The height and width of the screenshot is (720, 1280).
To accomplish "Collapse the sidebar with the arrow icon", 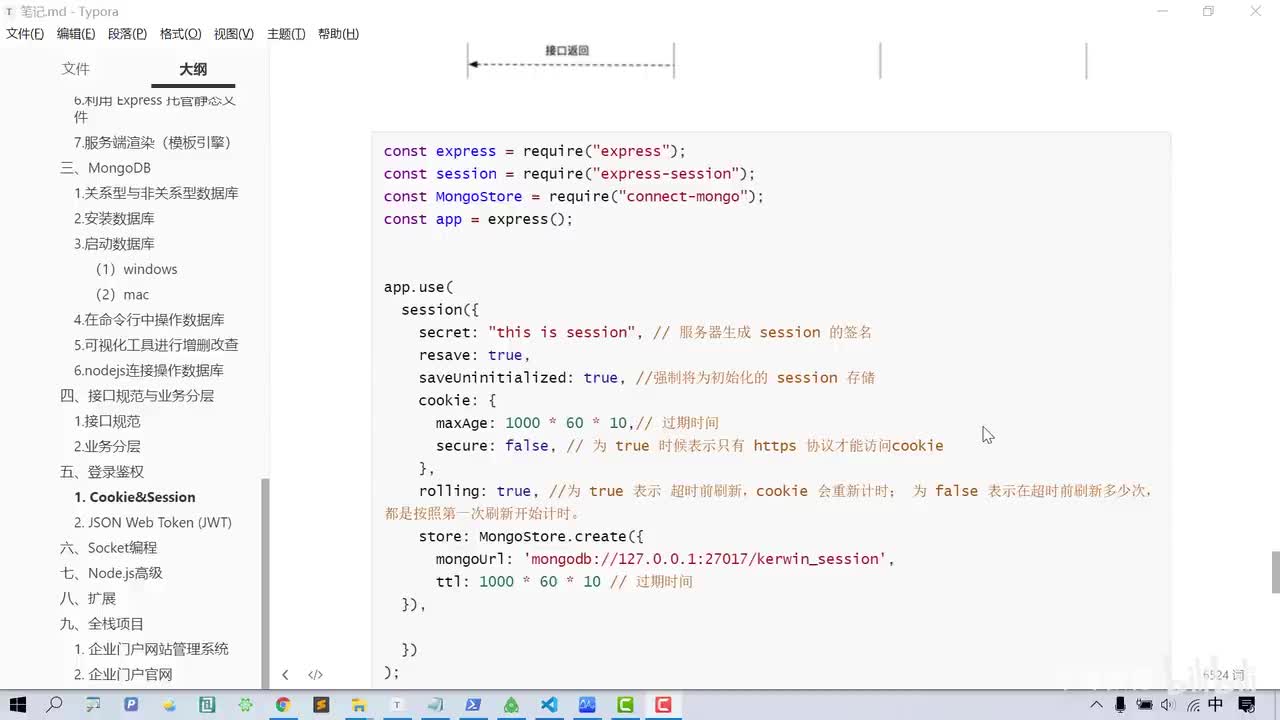I will 285,675.
